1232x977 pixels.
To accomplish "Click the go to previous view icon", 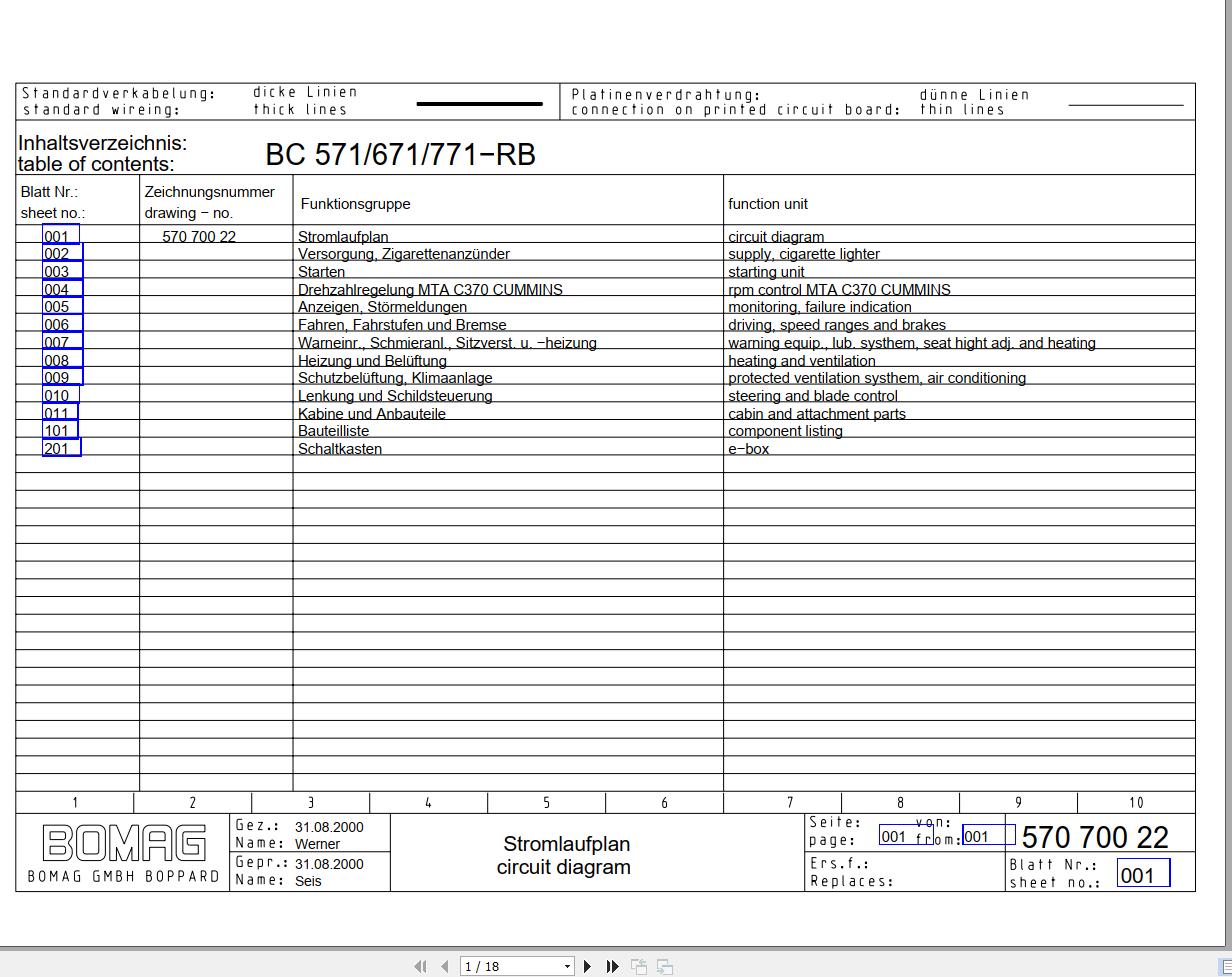I will [x=639, y=966].
